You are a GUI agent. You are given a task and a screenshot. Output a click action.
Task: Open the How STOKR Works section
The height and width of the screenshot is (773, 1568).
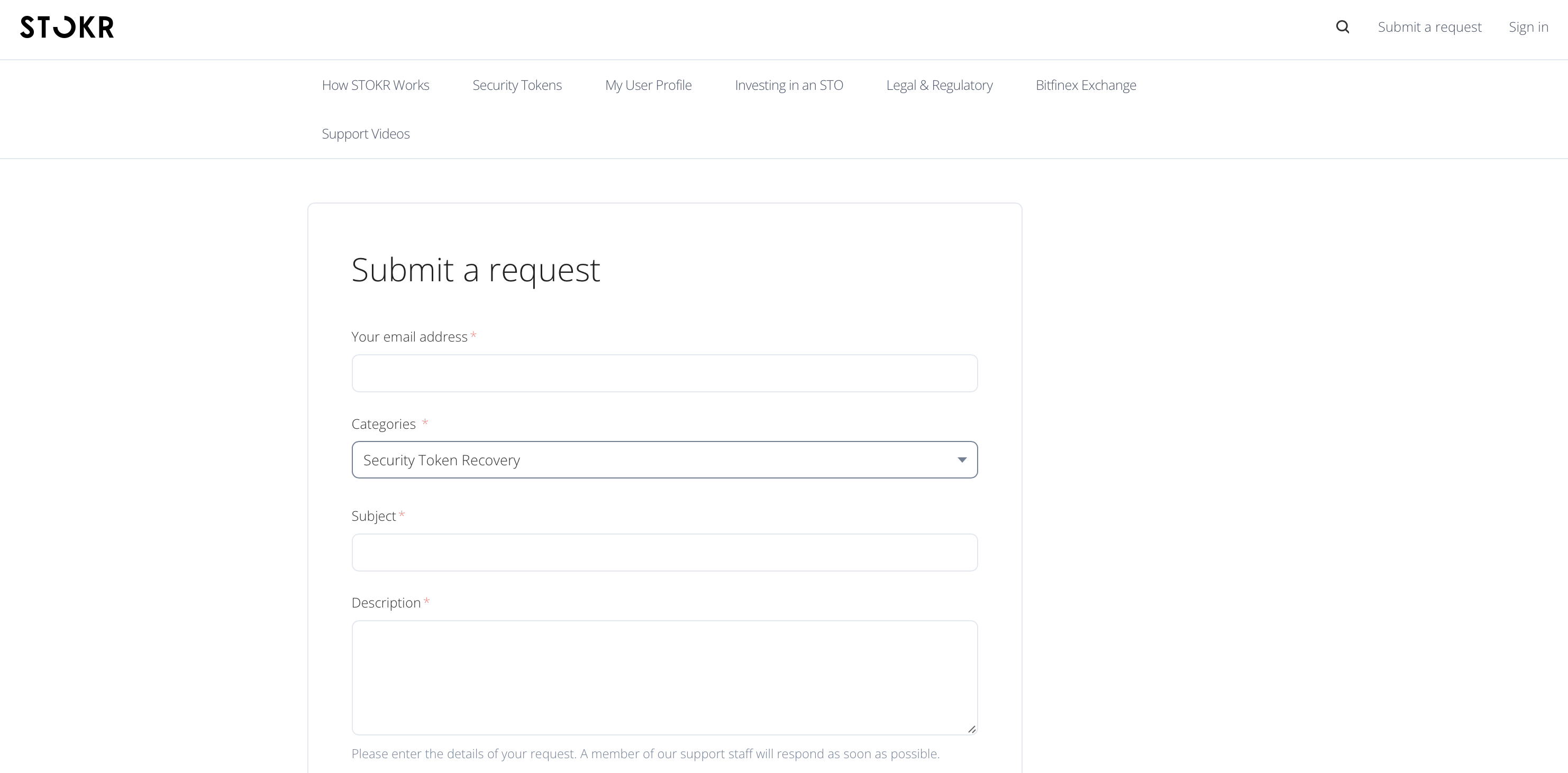(x=376, y=85)
